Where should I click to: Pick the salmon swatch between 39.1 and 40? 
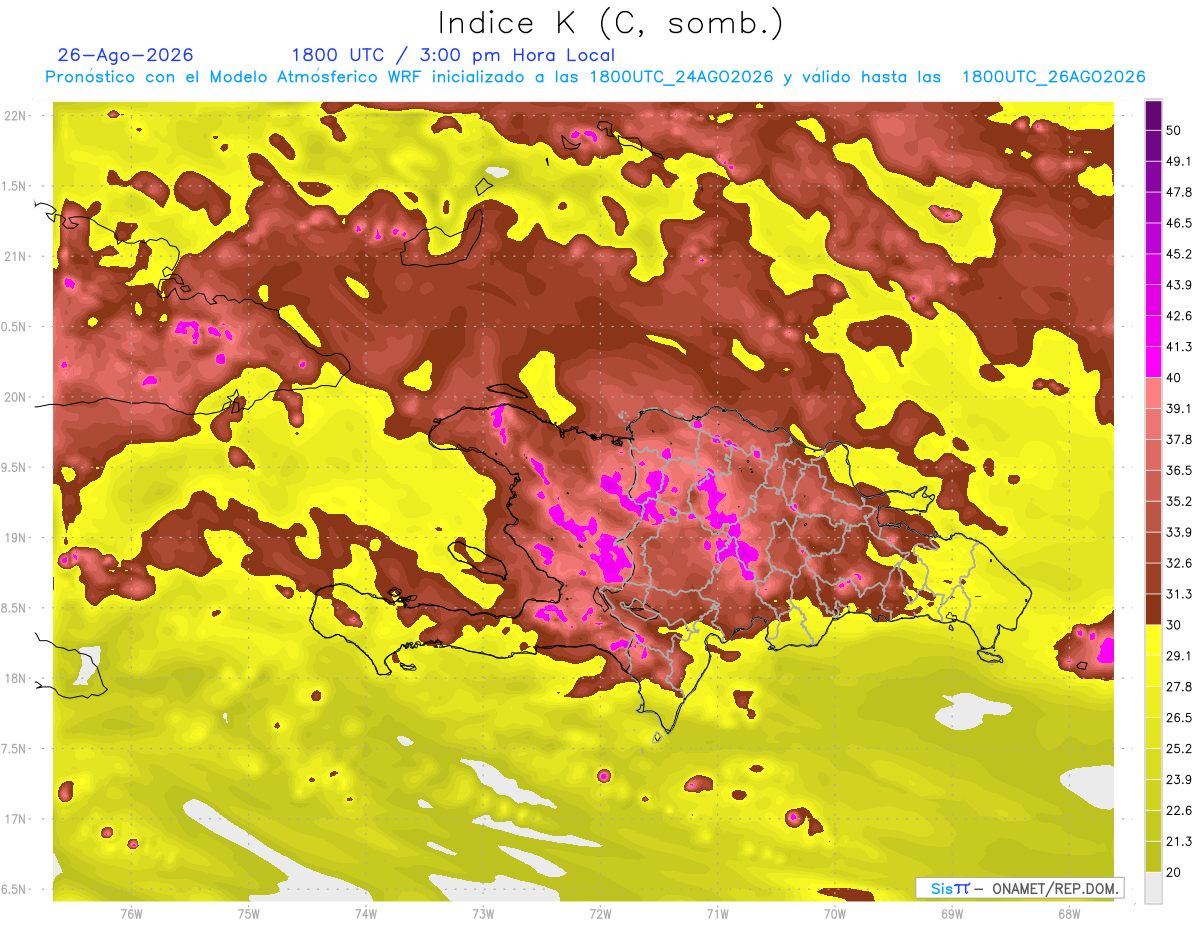click(1153, 393)
